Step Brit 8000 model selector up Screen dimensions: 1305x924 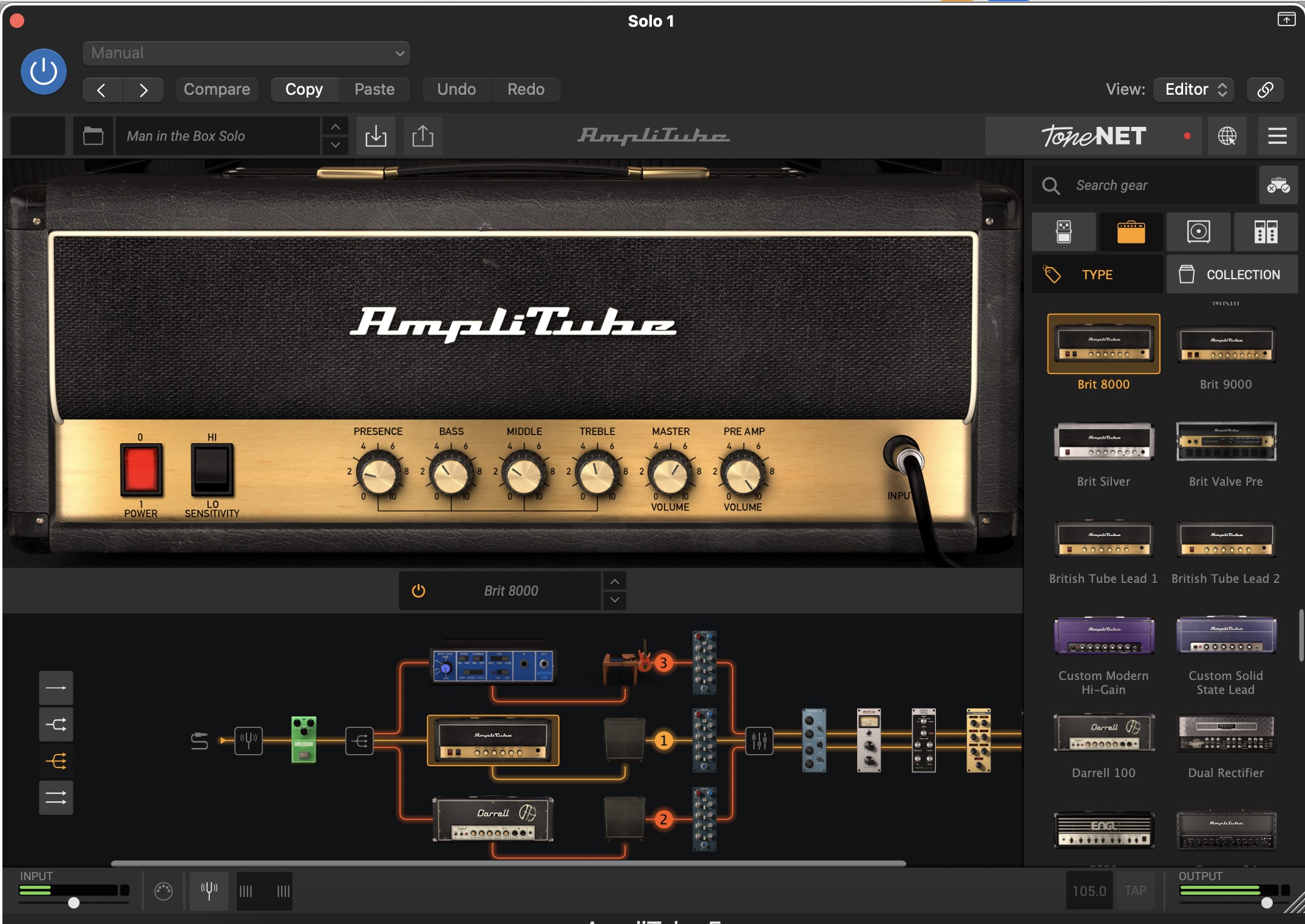pyautogui.click(x=614, y=582)
